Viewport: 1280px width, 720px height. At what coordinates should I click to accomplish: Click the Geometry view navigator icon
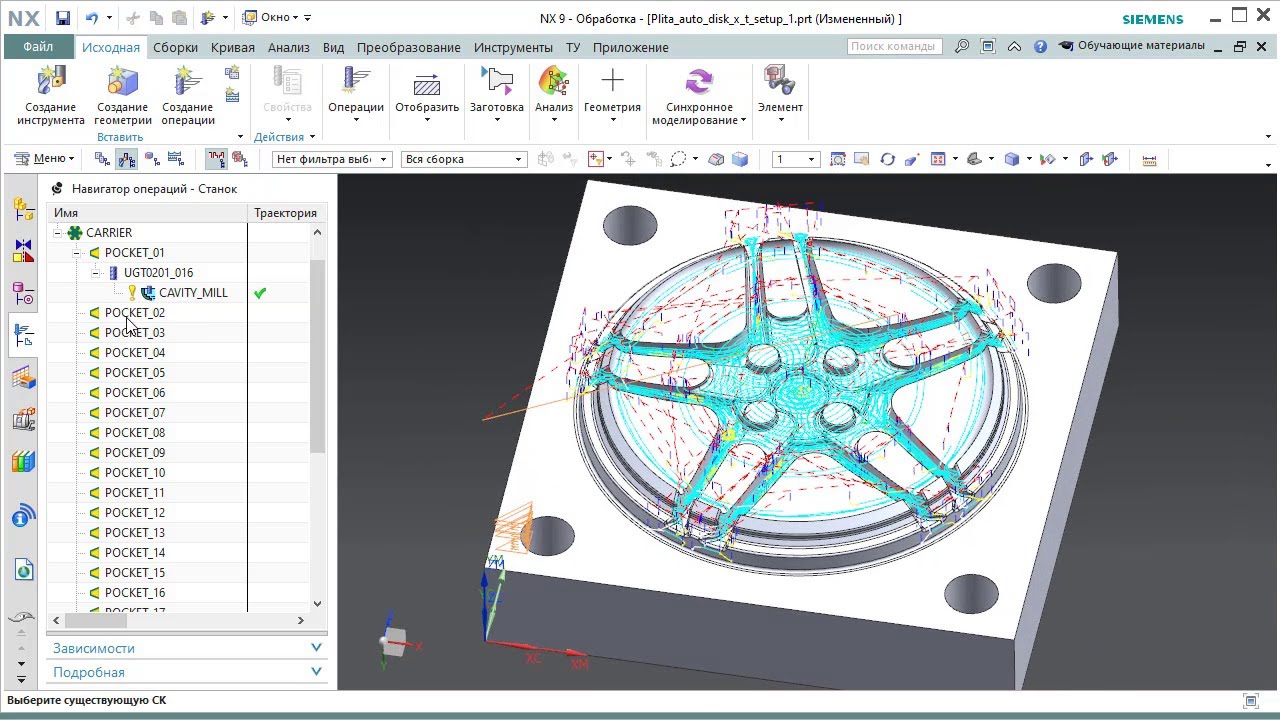click(x=152, y=159)
